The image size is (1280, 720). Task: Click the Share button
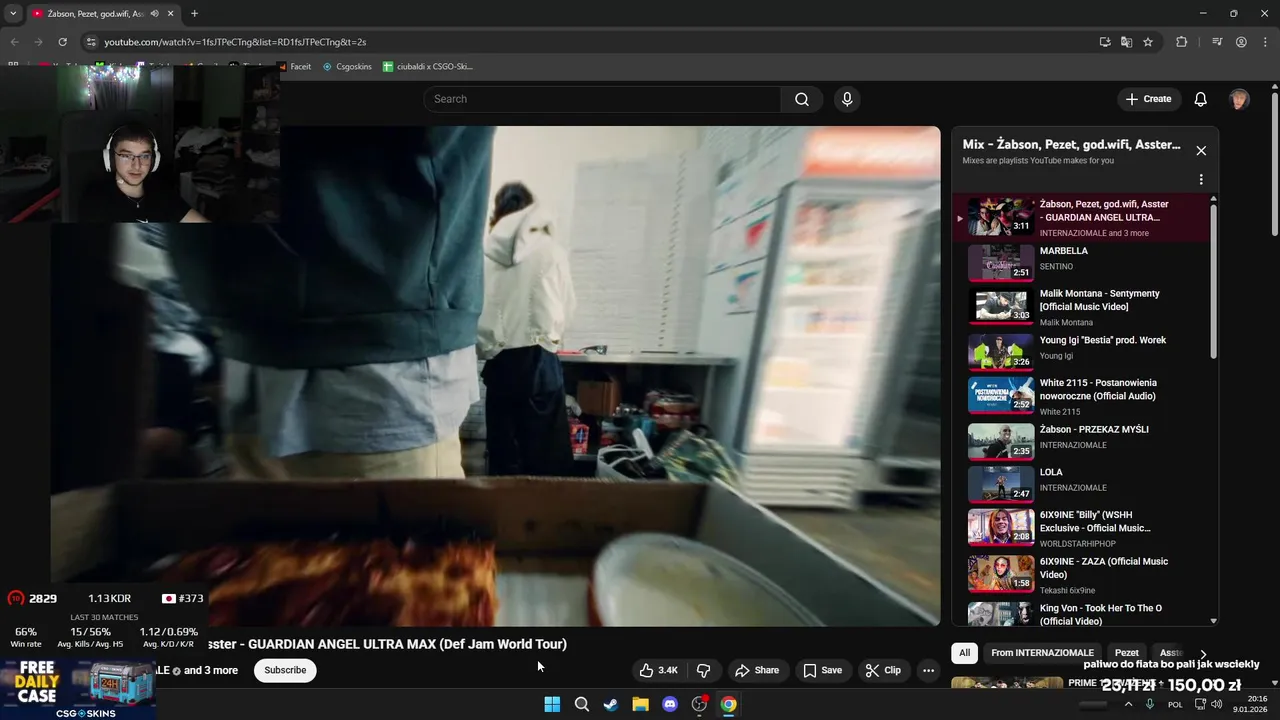point(756,670)
